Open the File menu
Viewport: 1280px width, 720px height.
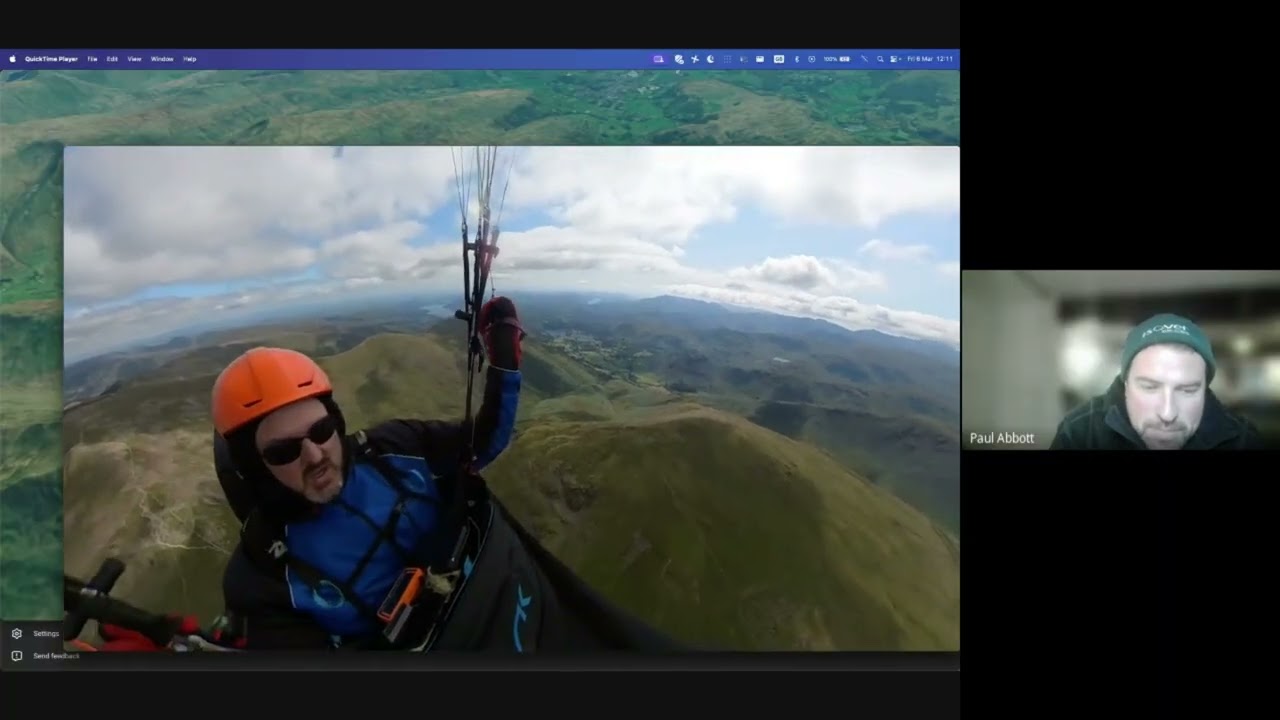(92, 59)
